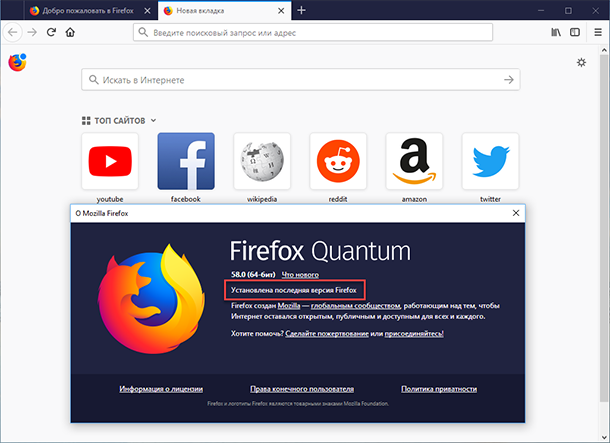
Task: Close the 'Новая вкладка' tab
Action: [x=281, y=11]
